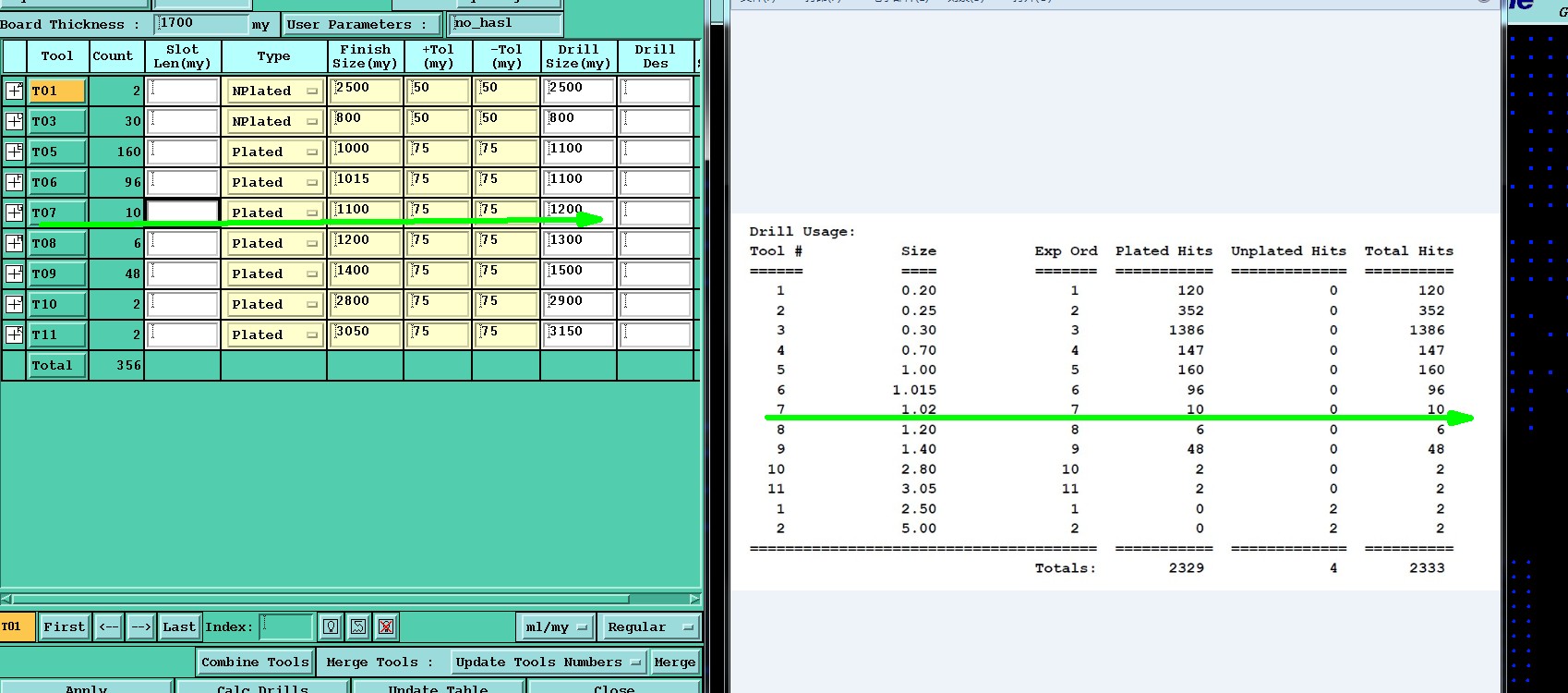Select tool button T01
The image size is (1568, 693).
57,91
